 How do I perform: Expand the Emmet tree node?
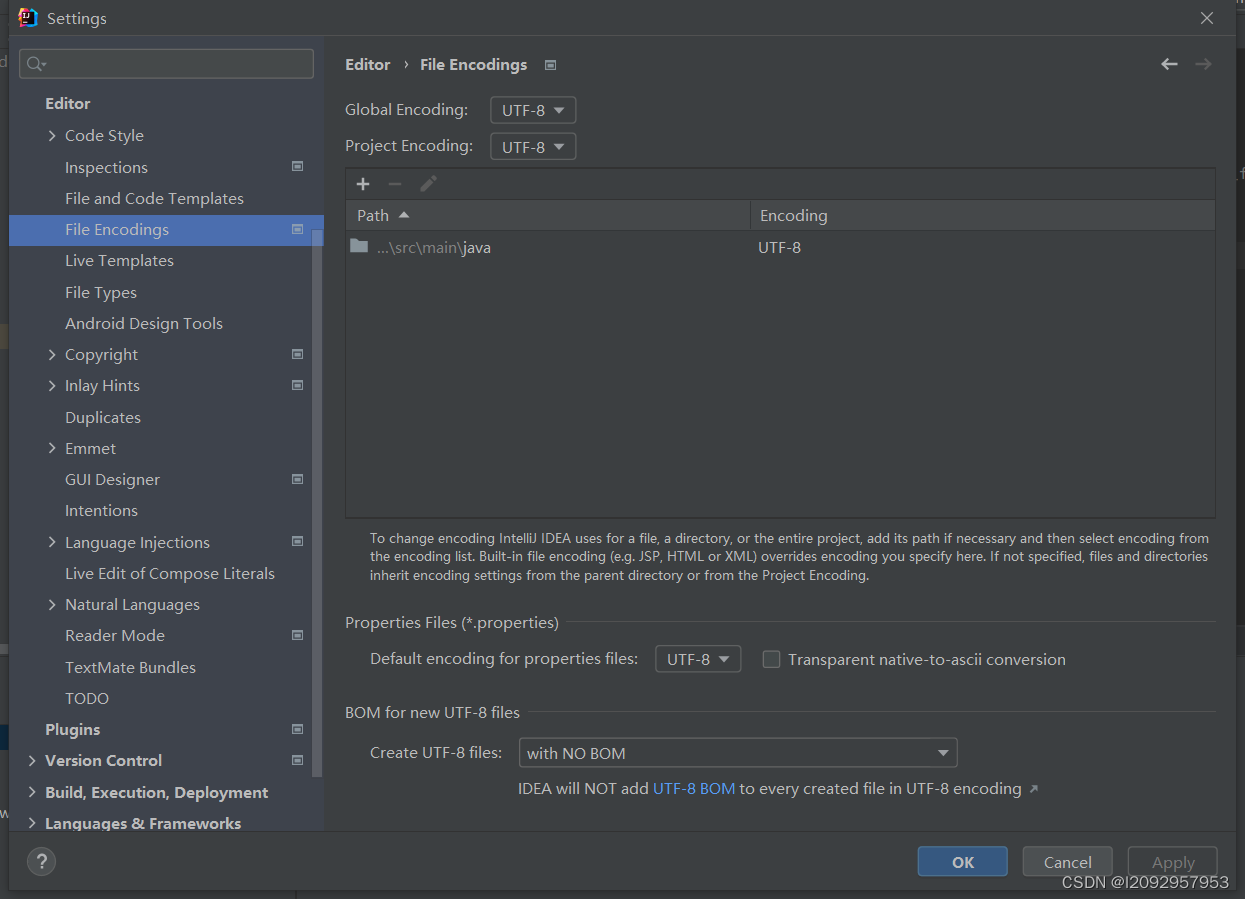52,448
